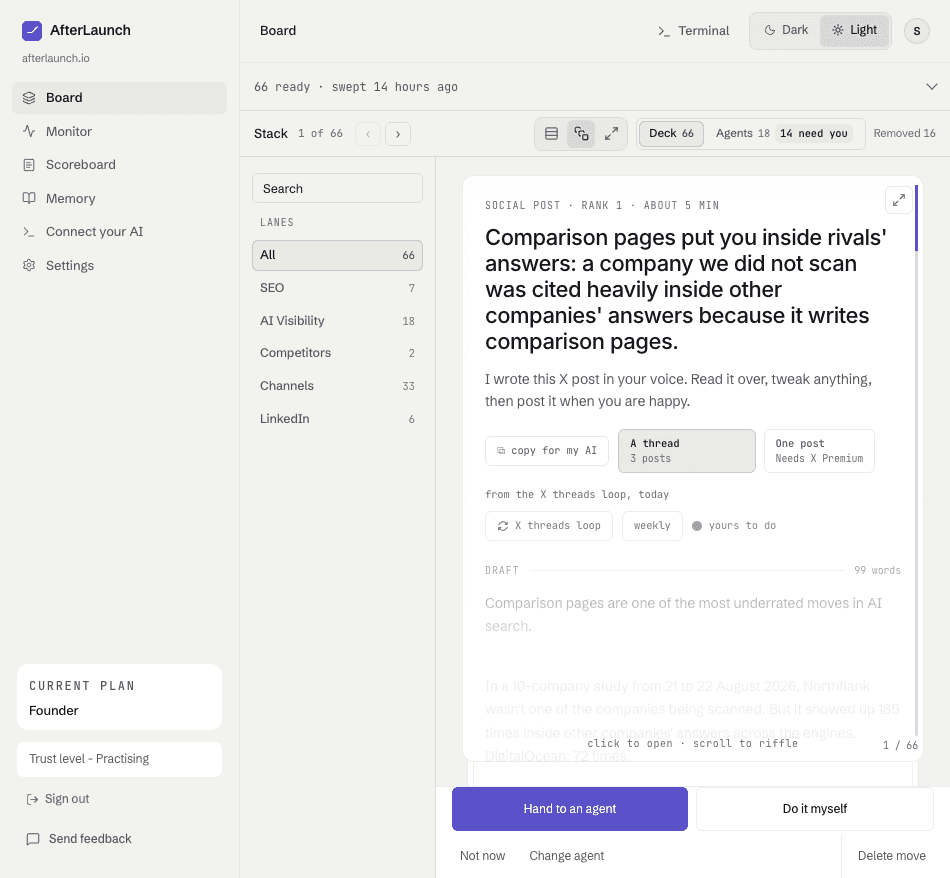Click Delete move

click(892, 856)
